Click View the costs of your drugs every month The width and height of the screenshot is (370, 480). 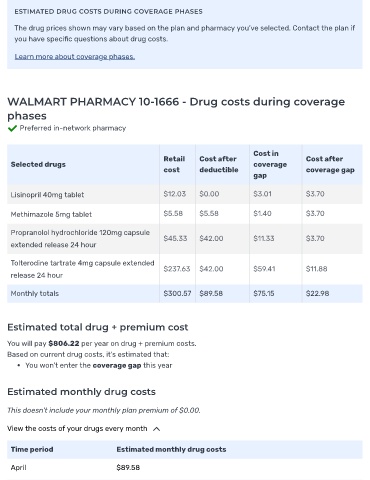(77, 429)
